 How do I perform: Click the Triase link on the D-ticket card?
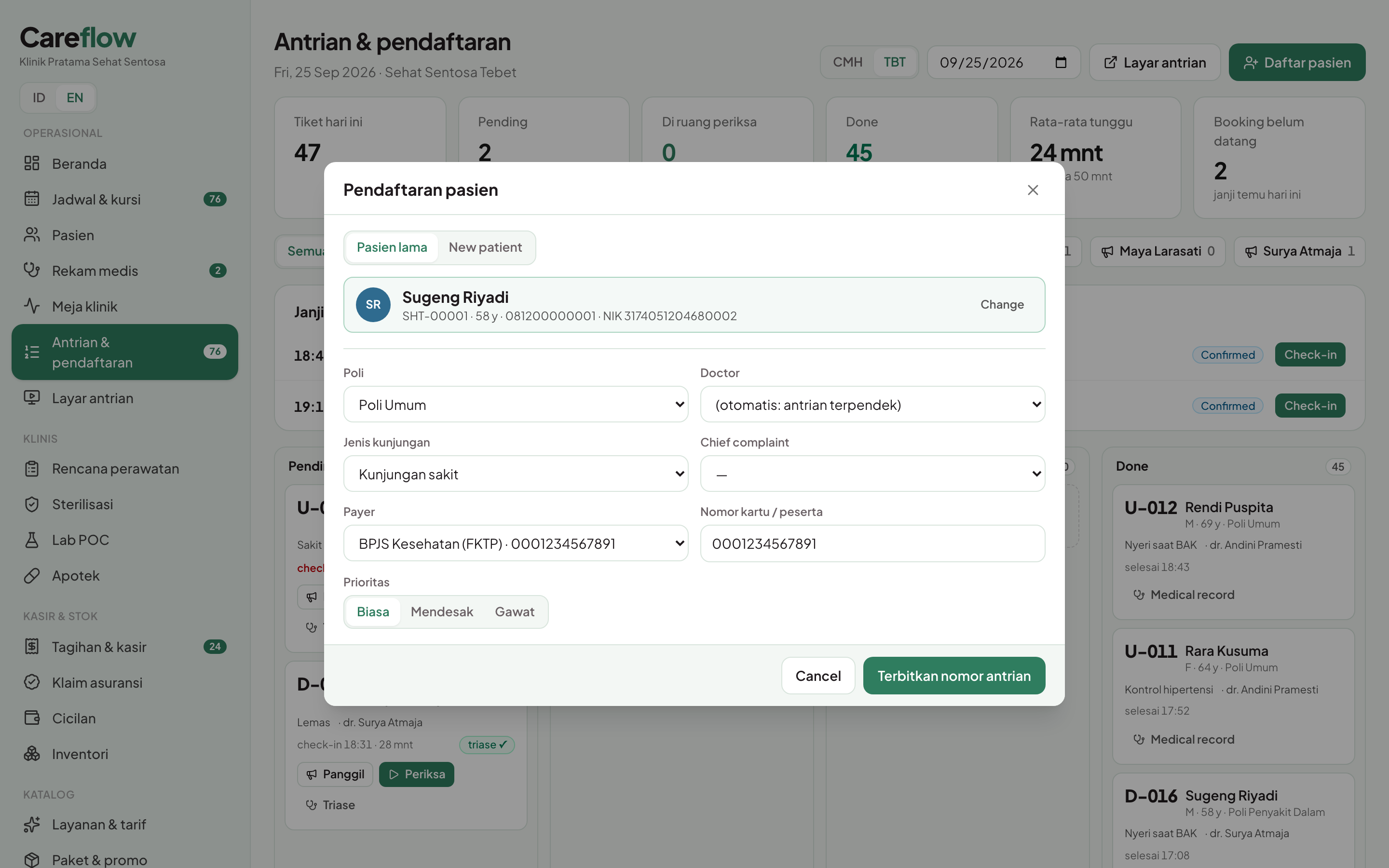tap(330, 805)
